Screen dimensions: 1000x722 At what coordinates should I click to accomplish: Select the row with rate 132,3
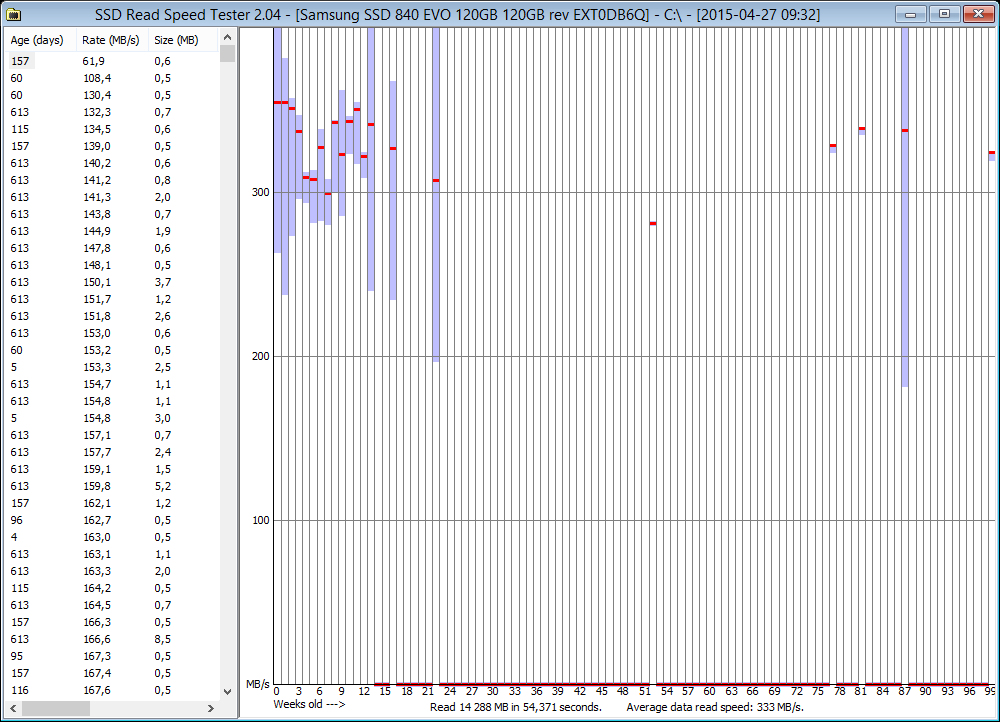coord(112,112)
